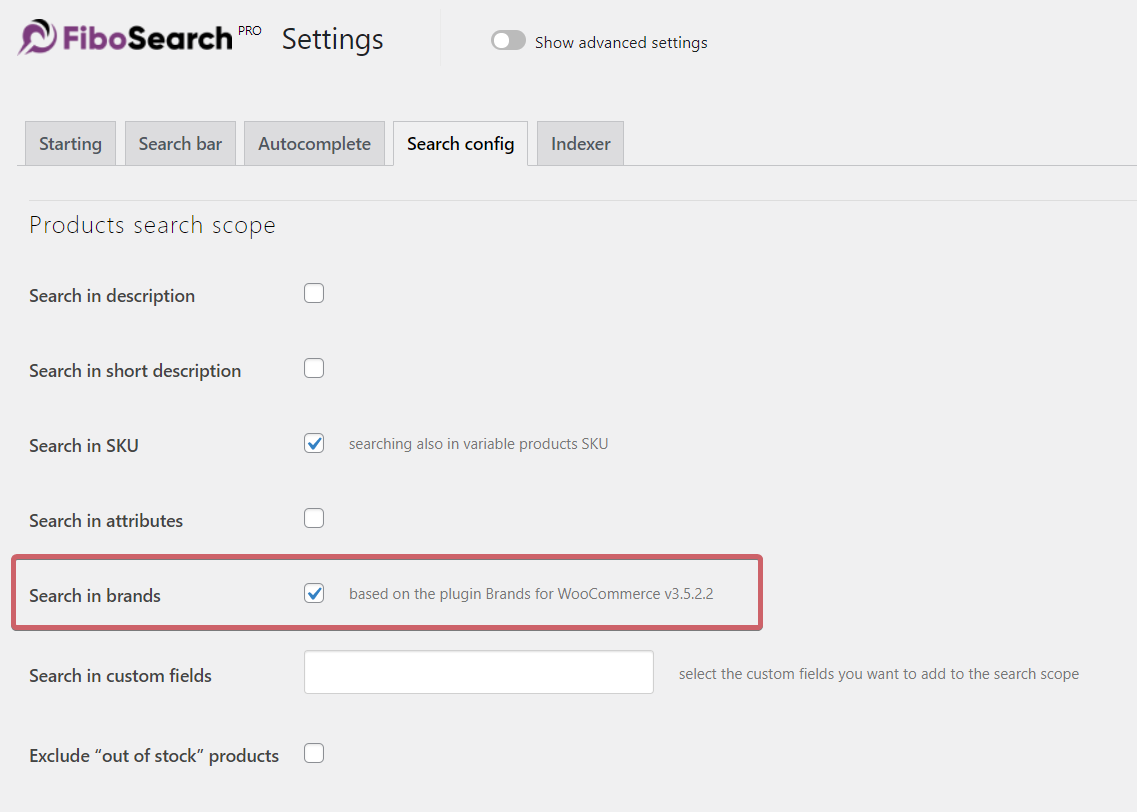
Task: Disable the Search in SKU checkbox
Action: point(313,443)
